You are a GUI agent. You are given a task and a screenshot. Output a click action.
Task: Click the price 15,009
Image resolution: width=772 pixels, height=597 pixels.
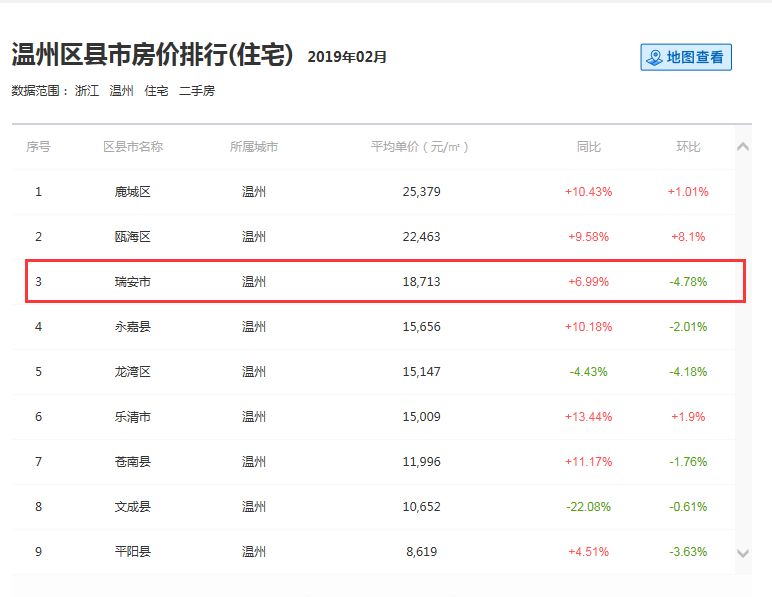pyautogui.click(x=421, y=417)
